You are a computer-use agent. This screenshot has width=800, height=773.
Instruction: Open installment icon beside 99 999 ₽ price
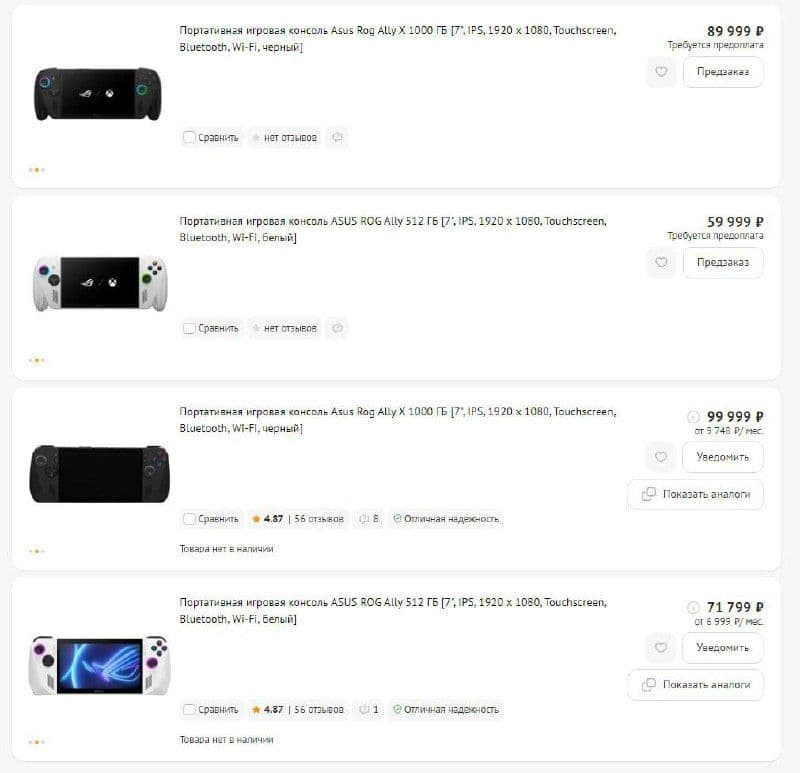693,417
